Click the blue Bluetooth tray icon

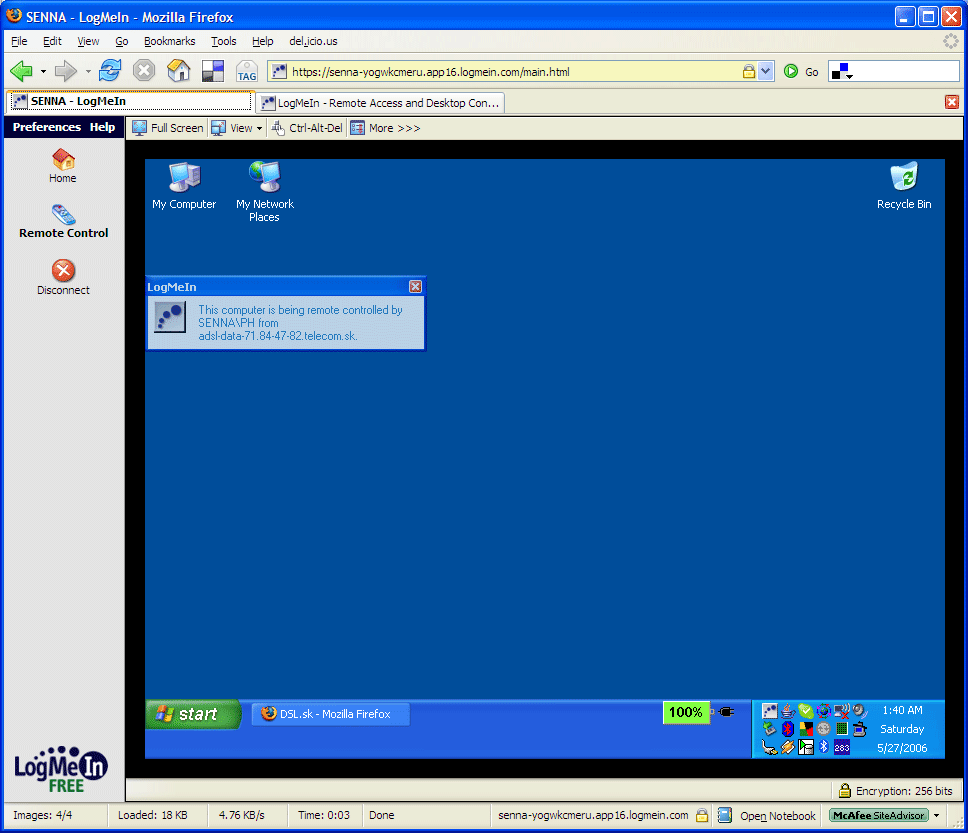point(824,747)
